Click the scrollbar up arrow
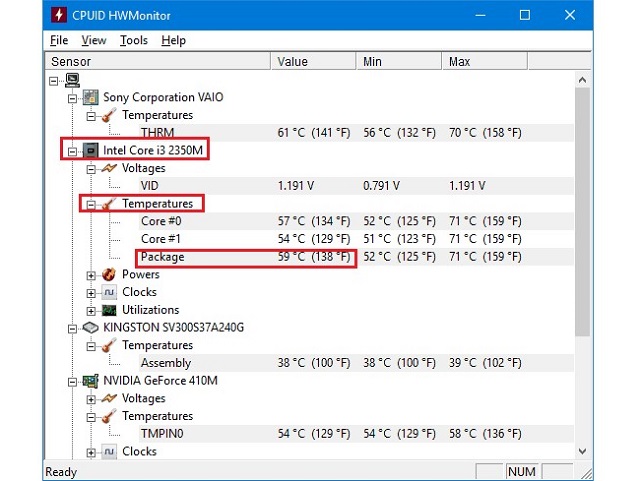 pos(582,80)
